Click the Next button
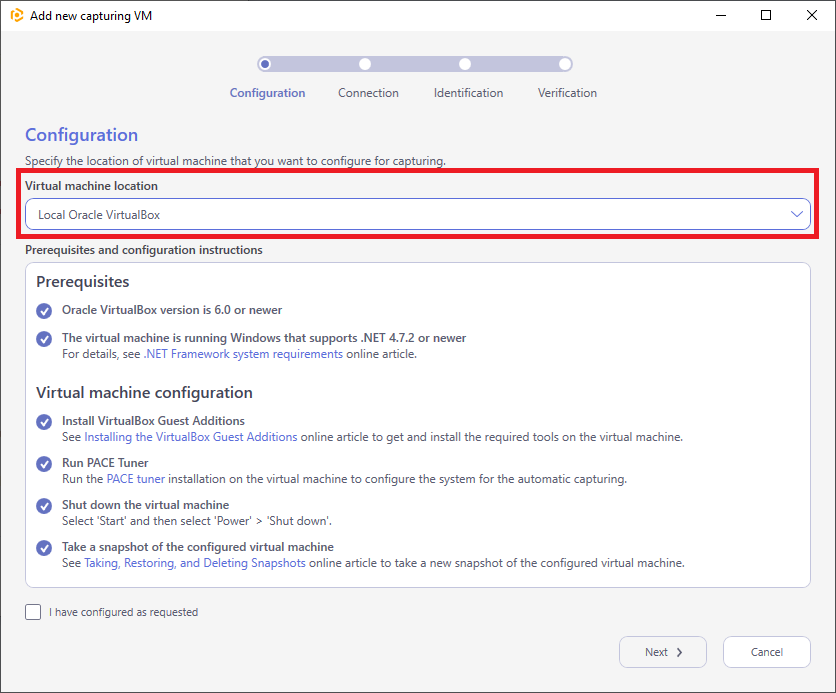 pos(663,652)
